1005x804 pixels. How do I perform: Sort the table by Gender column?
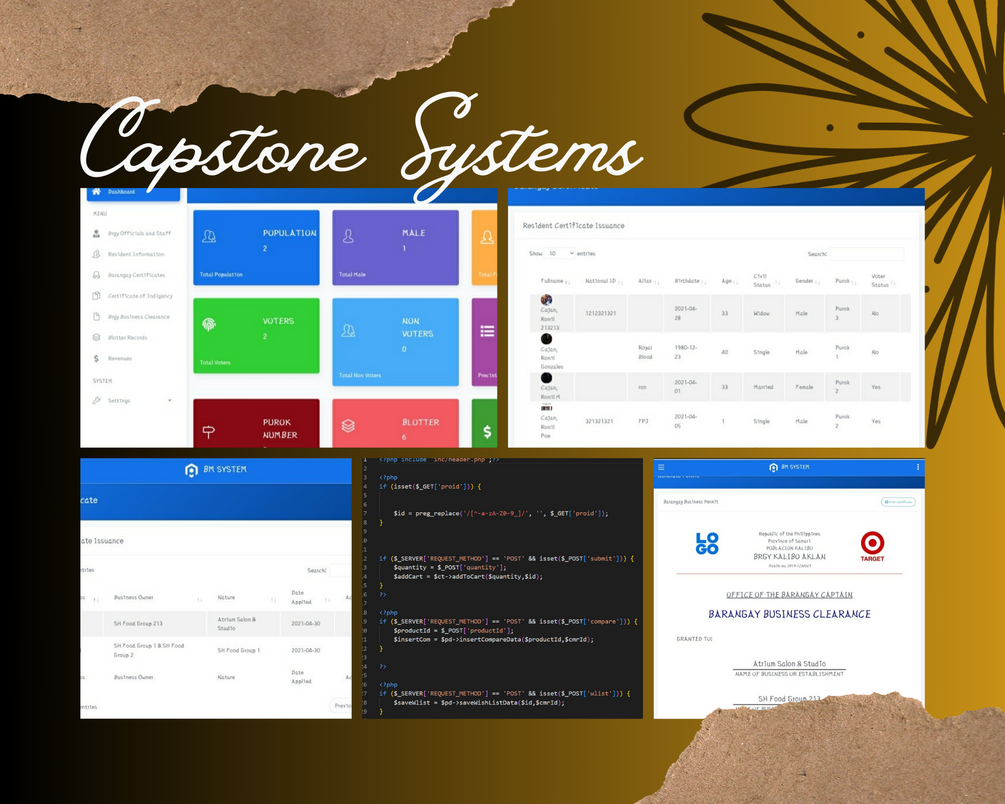[808, 281]
